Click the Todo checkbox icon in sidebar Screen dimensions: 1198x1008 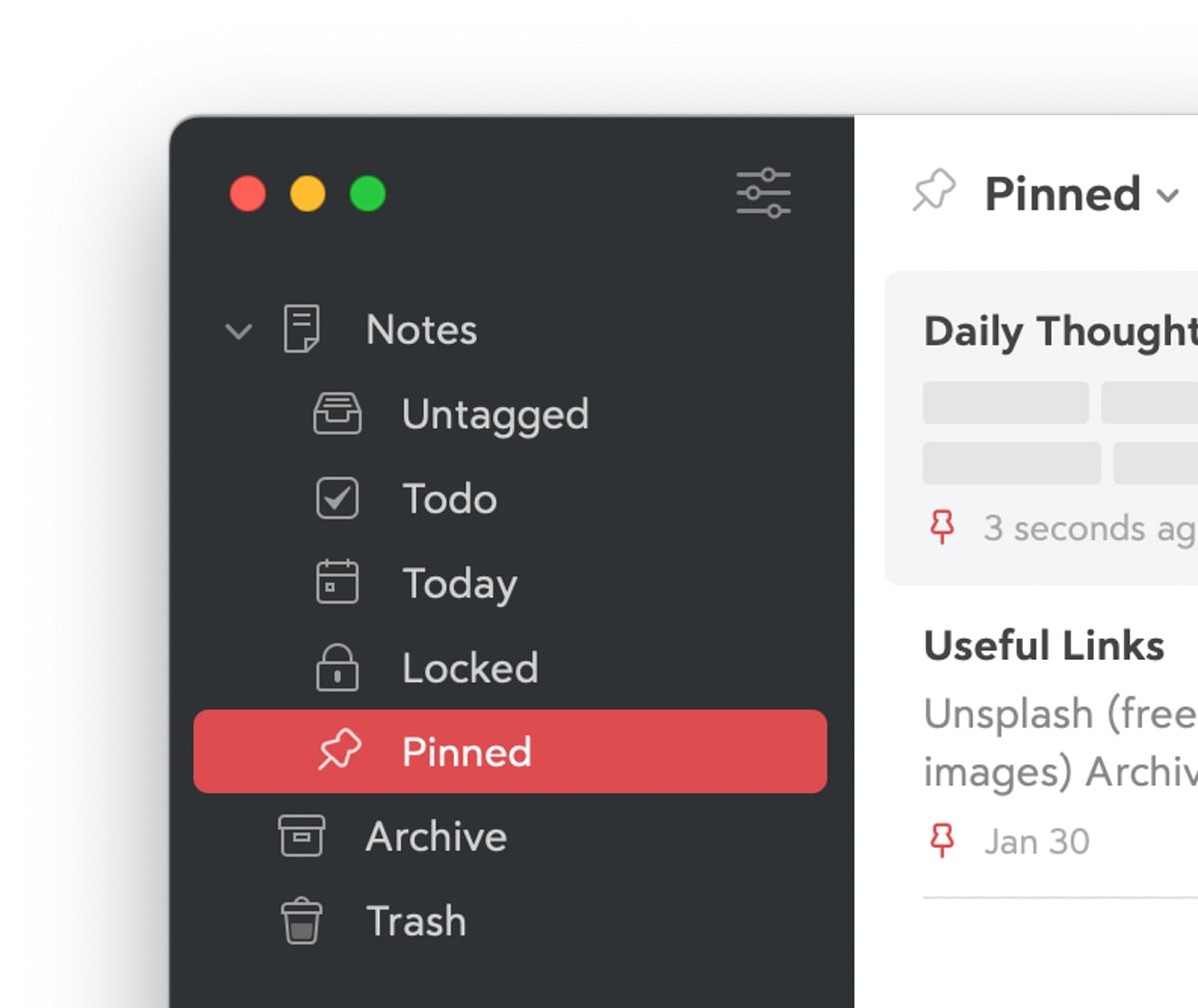pyautogui.click(x=337, y=498)
